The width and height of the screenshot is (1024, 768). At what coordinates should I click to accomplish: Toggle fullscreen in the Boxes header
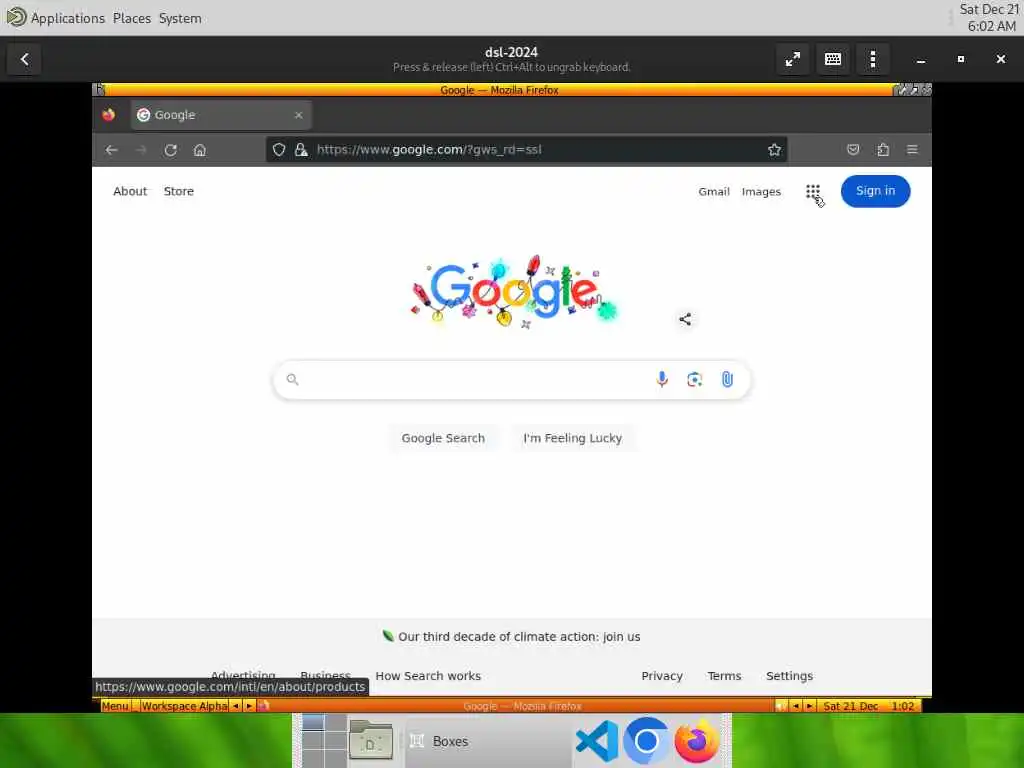[x=793, y=59]
